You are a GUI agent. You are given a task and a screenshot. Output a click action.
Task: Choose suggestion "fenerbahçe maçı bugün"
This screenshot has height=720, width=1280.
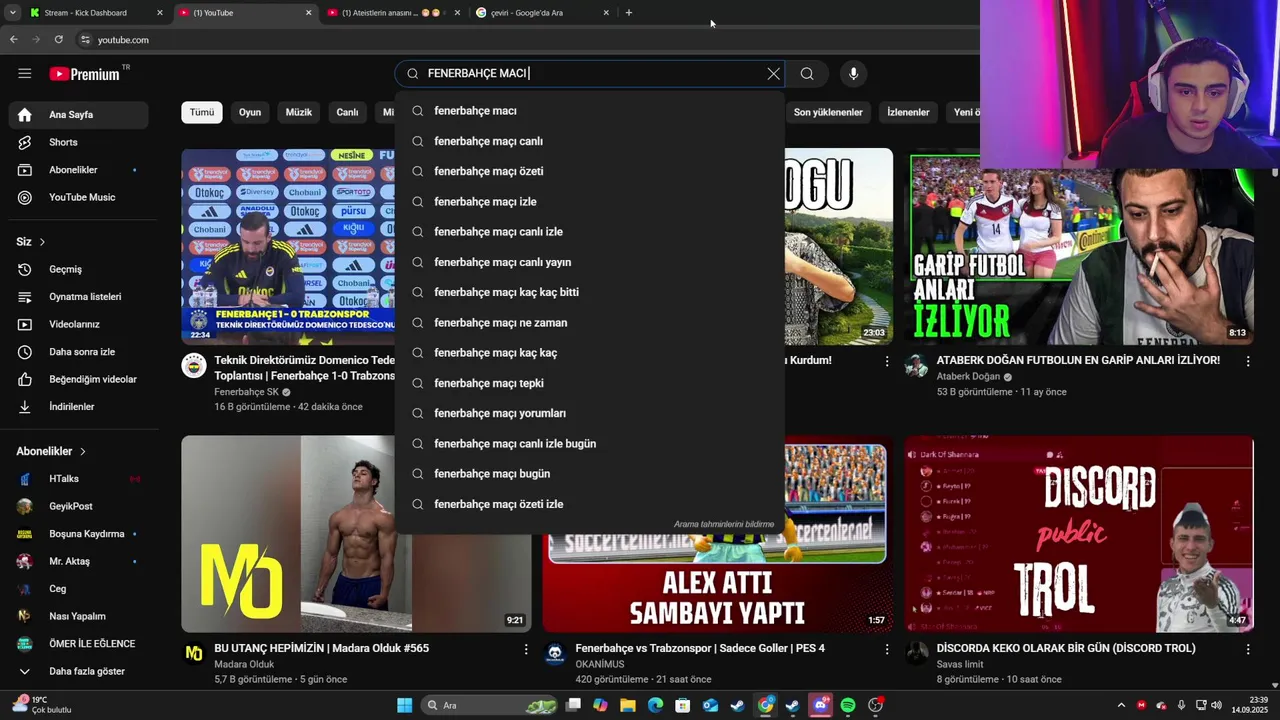coord(590,473)
